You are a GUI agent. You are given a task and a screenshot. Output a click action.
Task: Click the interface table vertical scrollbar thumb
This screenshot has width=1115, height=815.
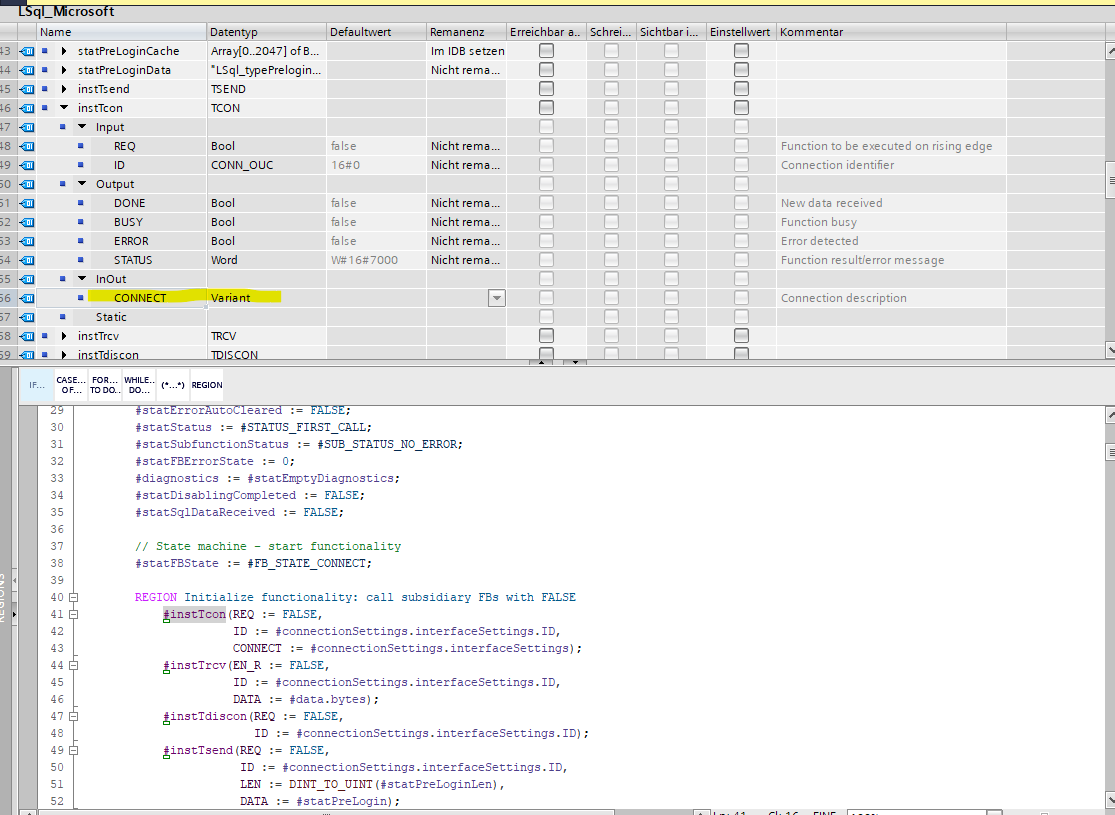(1109, 180)
